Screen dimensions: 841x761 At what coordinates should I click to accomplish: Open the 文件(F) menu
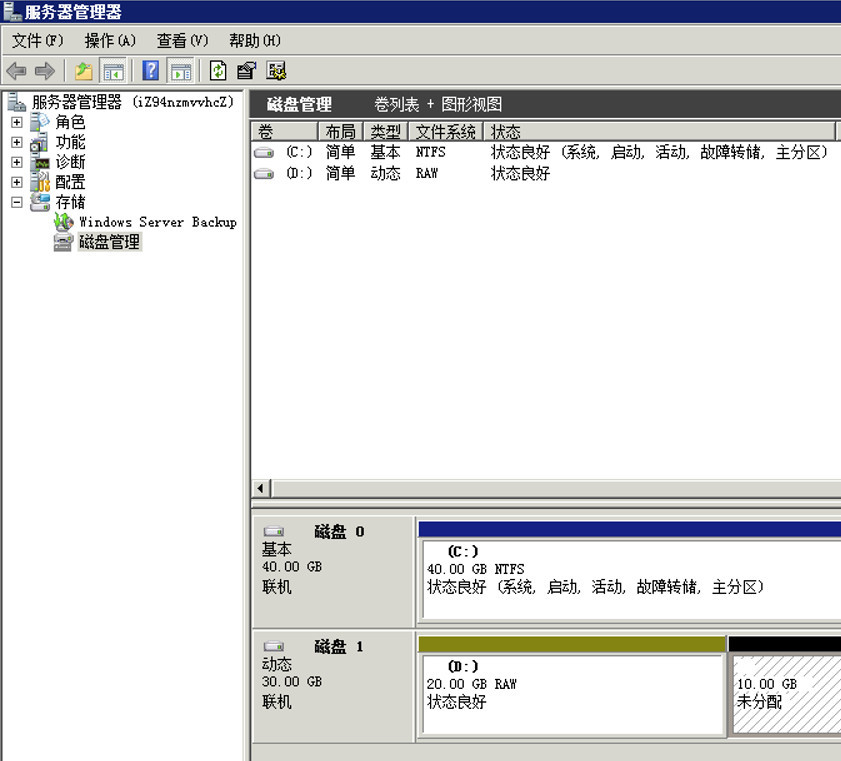coord(37,40)
